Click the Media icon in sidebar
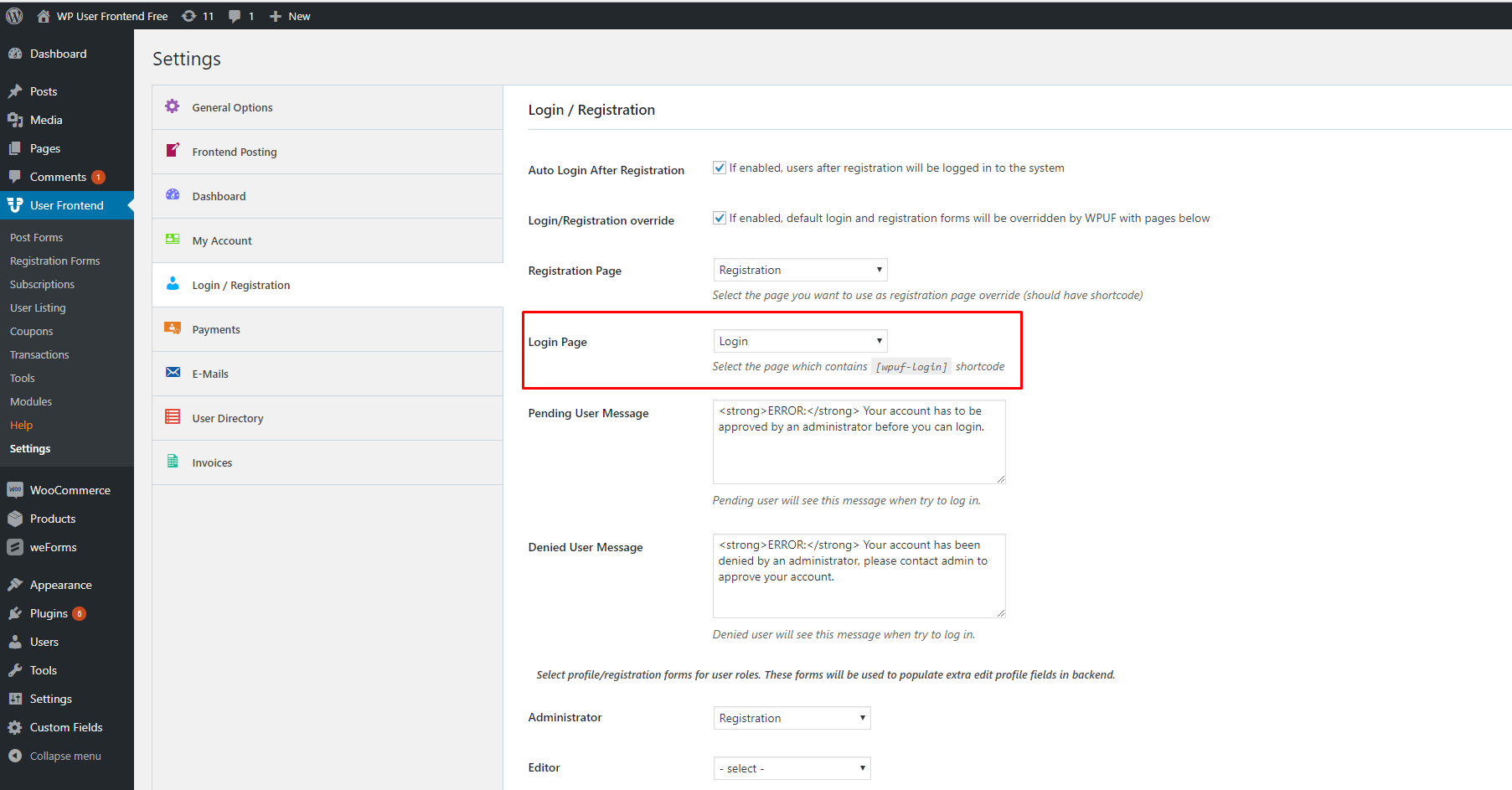 15,120
